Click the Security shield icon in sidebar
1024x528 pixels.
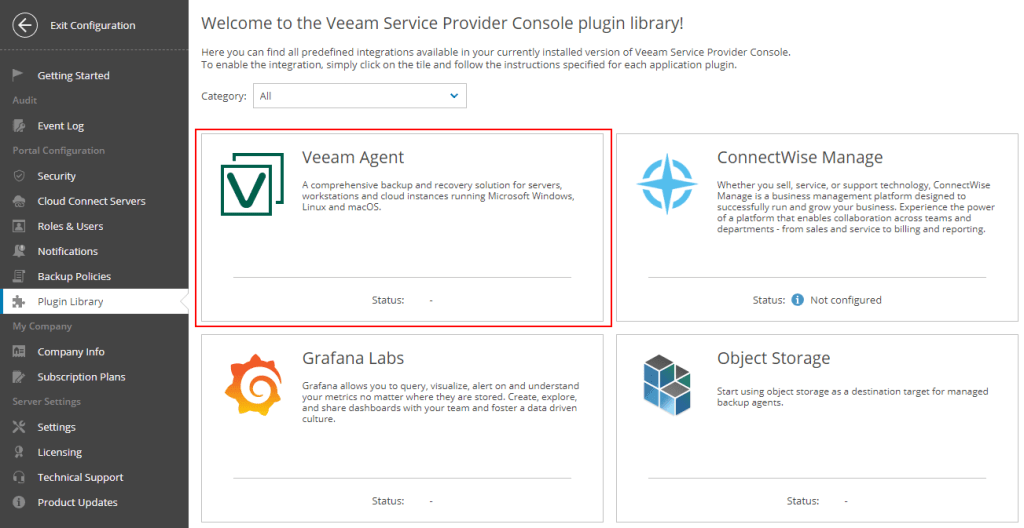coord(18,176)
